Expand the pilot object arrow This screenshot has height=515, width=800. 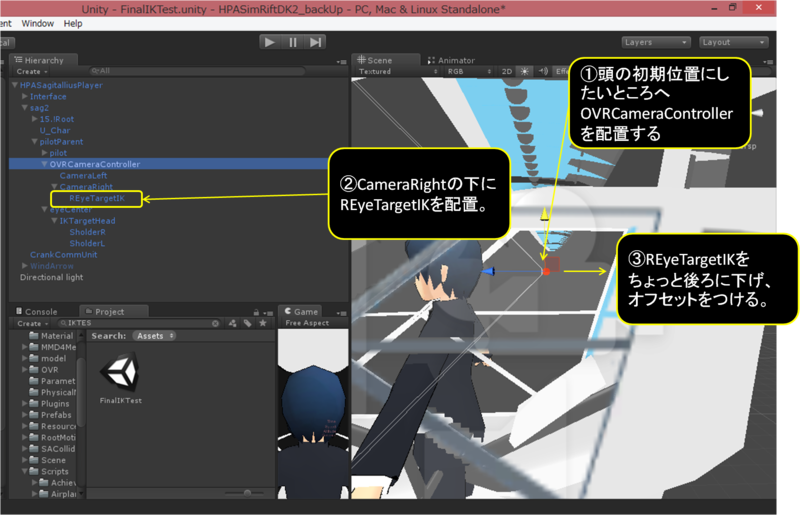(x=44, y=153)
